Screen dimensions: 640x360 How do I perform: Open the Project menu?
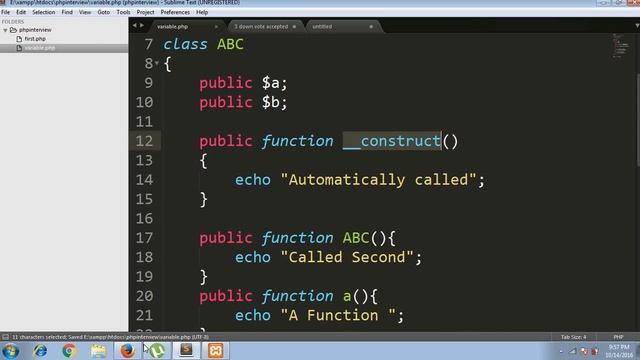(145, 12)
